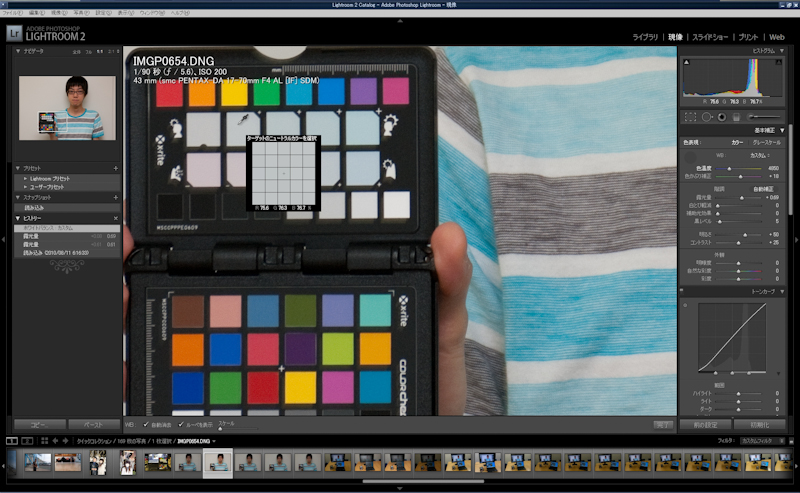The image size is (800, 493).
Task: Enable tone curve point adjustment target
Action: pos(685,305)
